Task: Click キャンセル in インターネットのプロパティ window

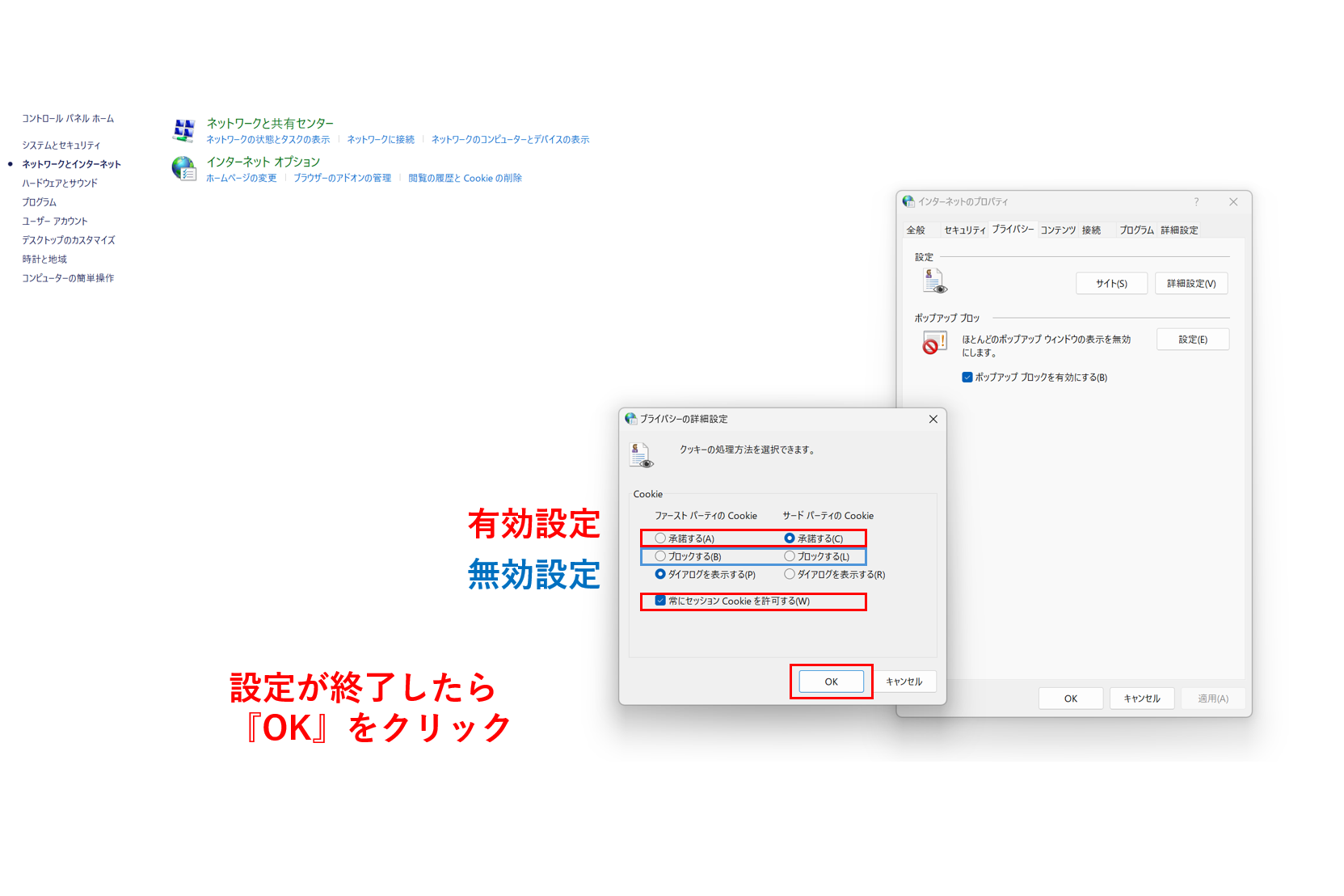Action: [x=1142, y=698]
